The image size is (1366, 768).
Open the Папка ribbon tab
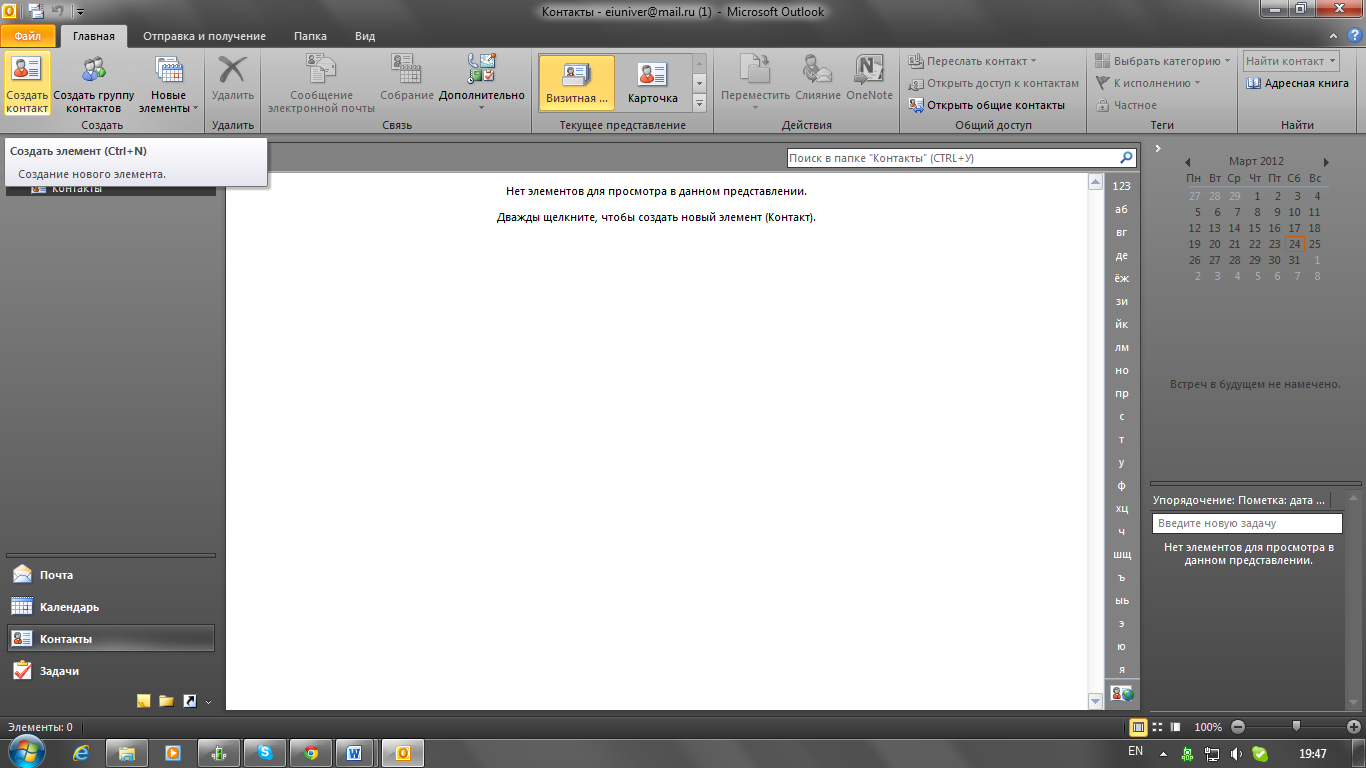tap(310, 36)
